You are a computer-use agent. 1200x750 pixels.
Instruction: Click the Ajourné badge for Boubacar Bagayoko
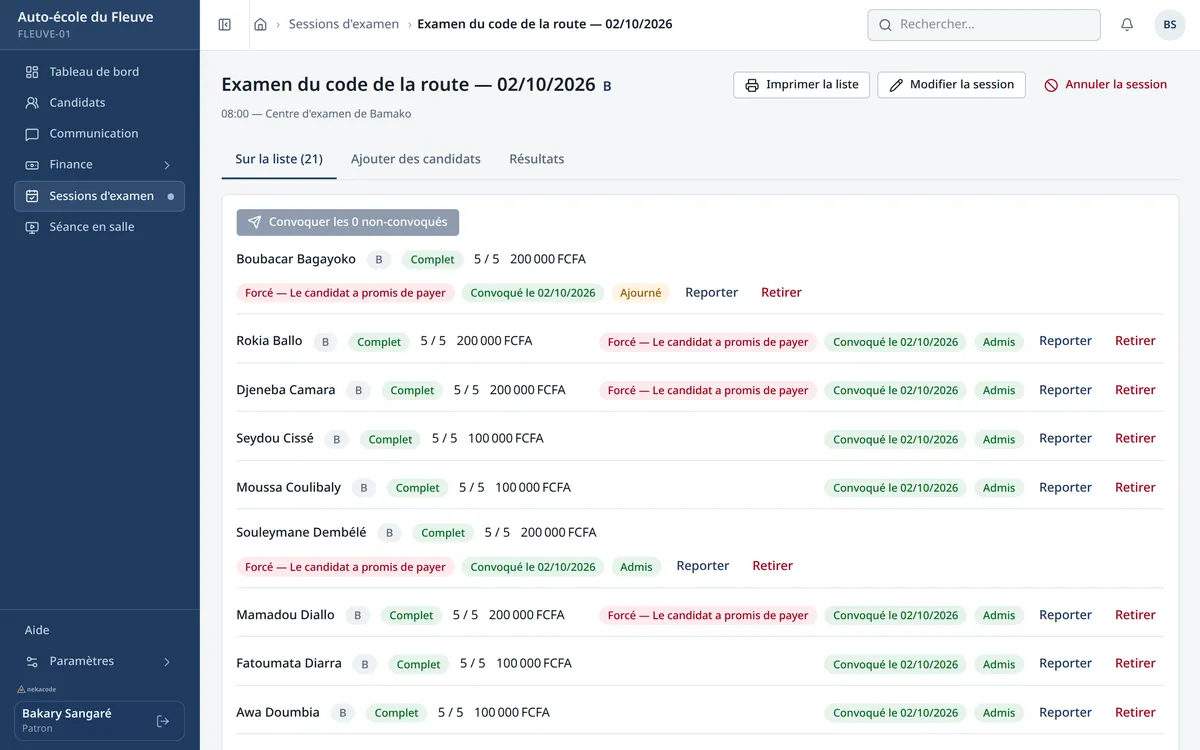[641, 293]
